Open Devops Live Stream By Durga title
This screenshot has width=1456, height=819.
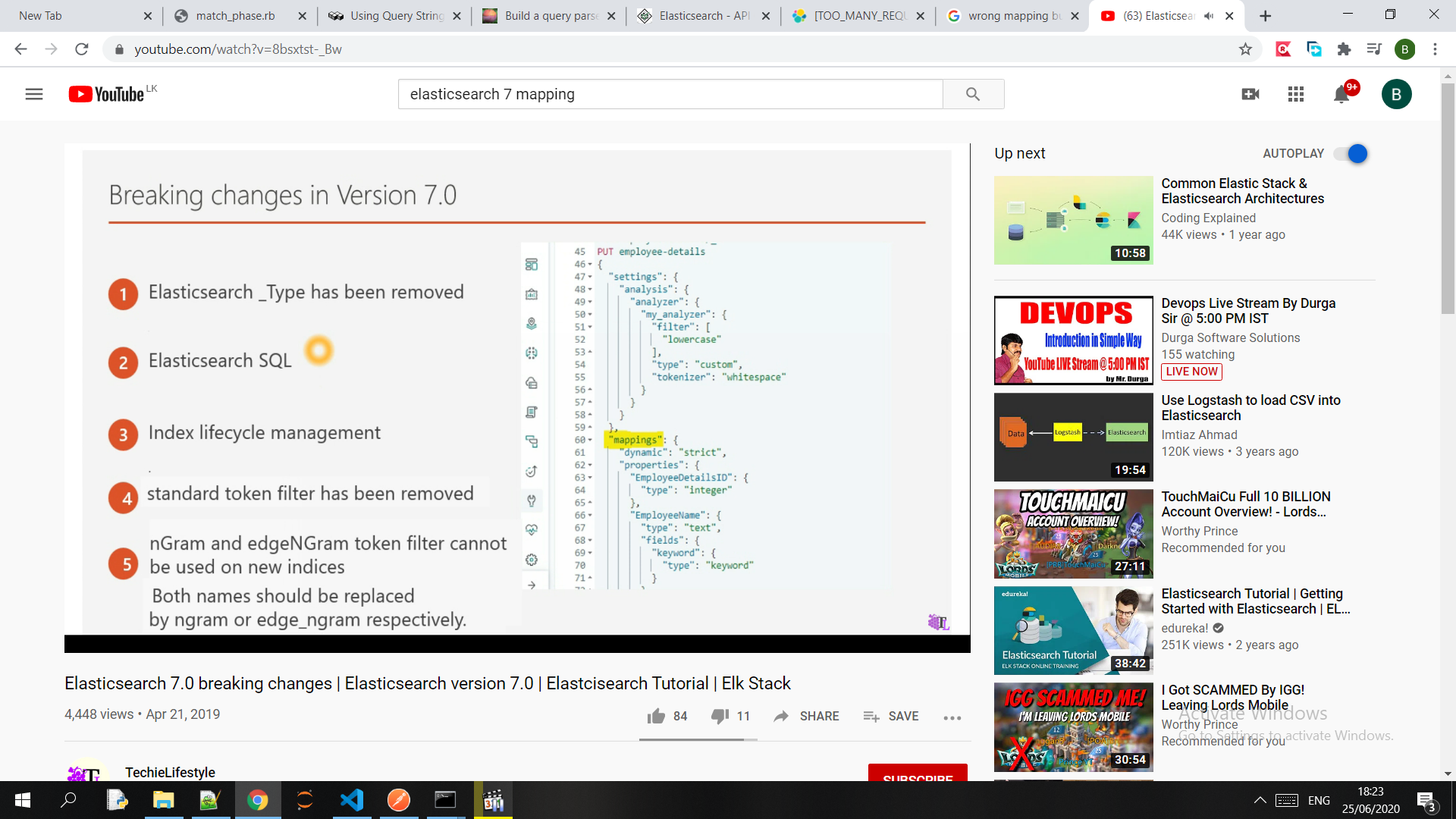click(x=1248, y=311)
